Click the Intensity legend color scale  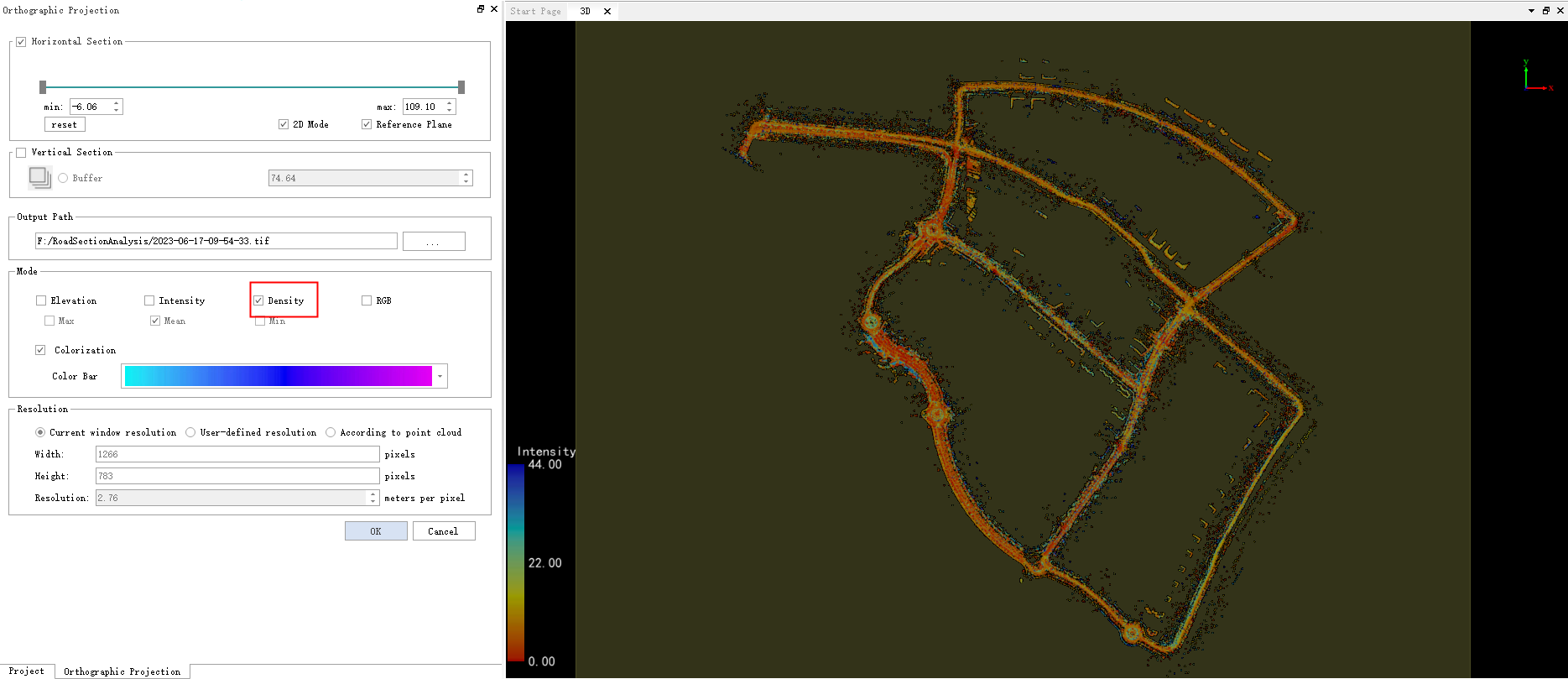click(516, 562)
